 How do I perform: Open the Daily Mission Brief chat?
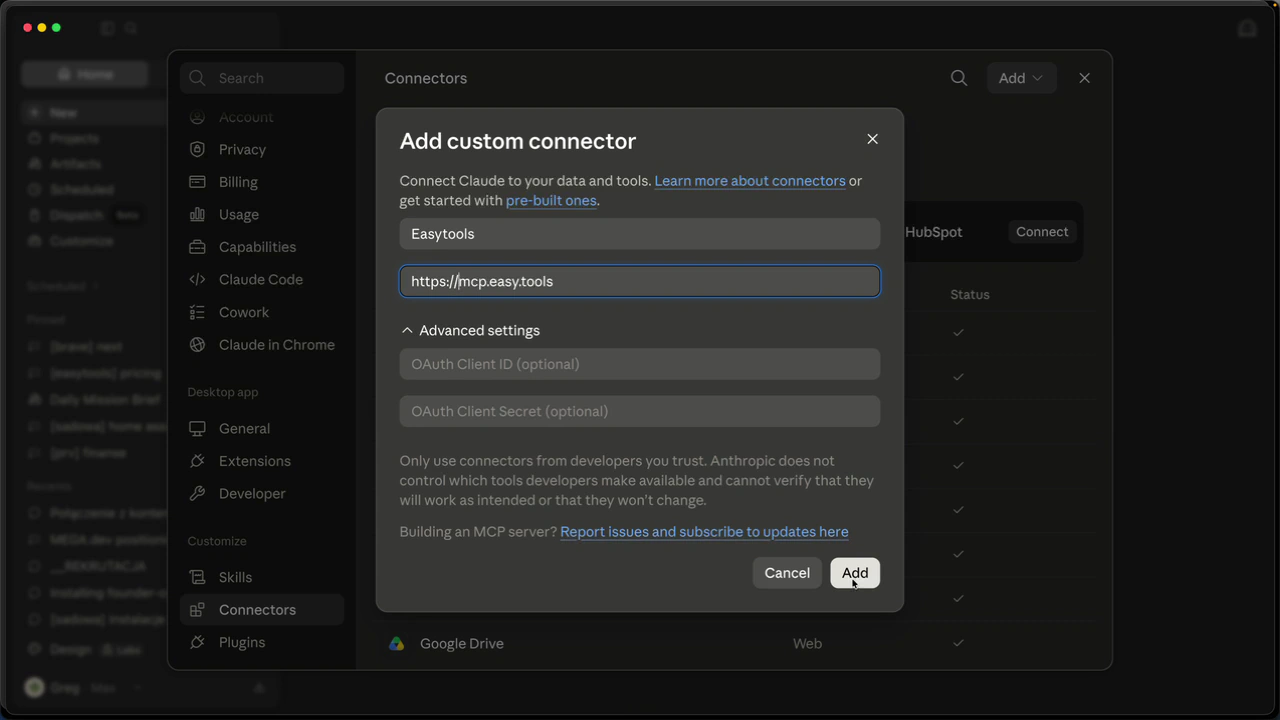[104, 400]
